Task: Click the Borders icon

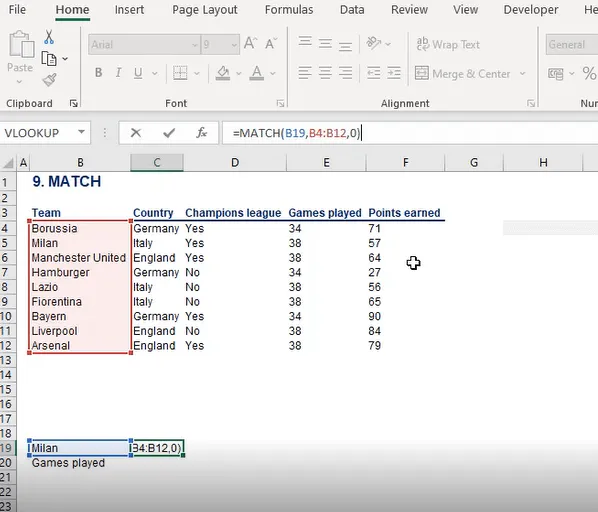Action: click(x=180, y=73)
